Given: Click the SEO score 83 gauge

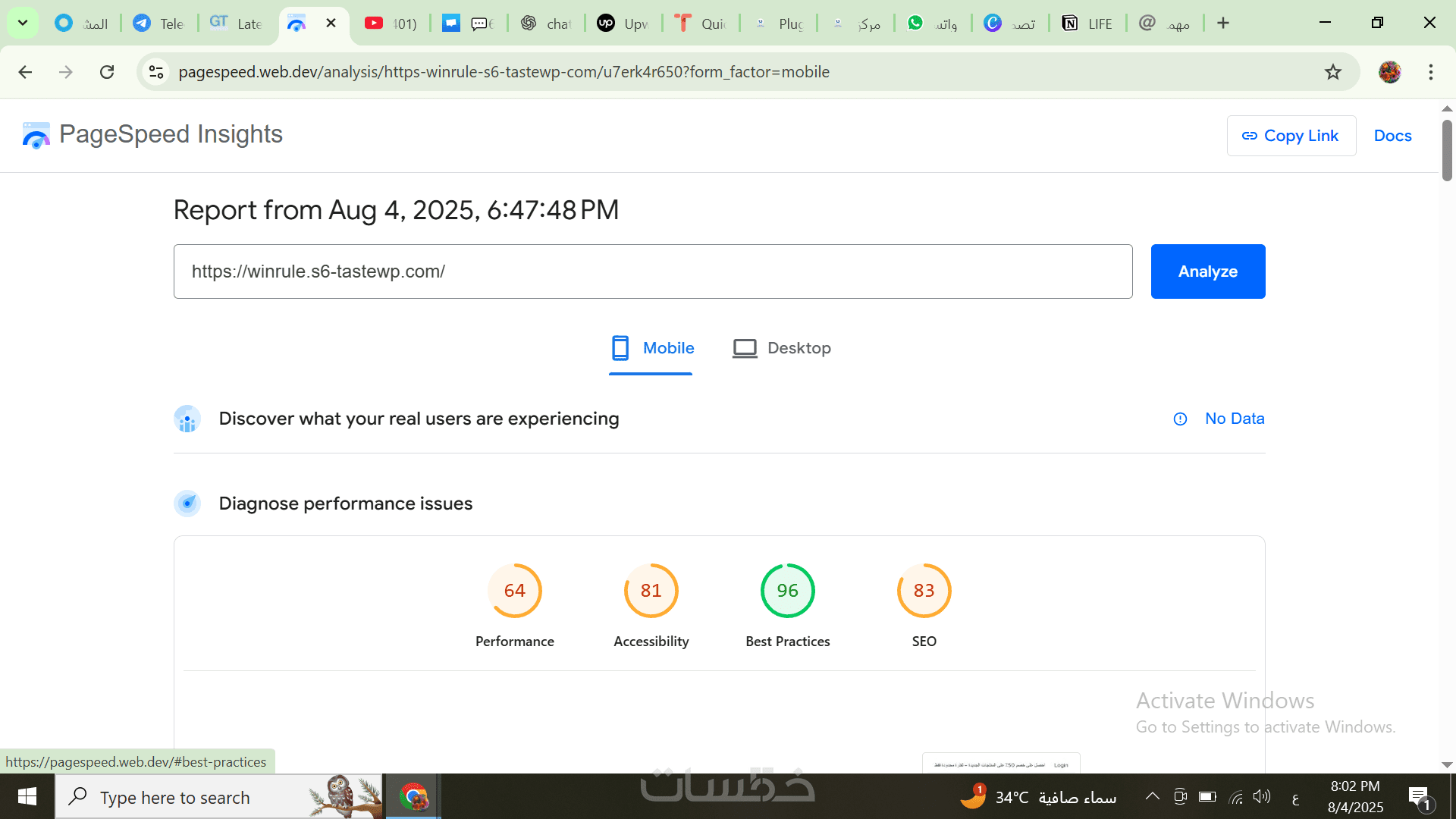Looking at the screenshot, I should point(924,591).
